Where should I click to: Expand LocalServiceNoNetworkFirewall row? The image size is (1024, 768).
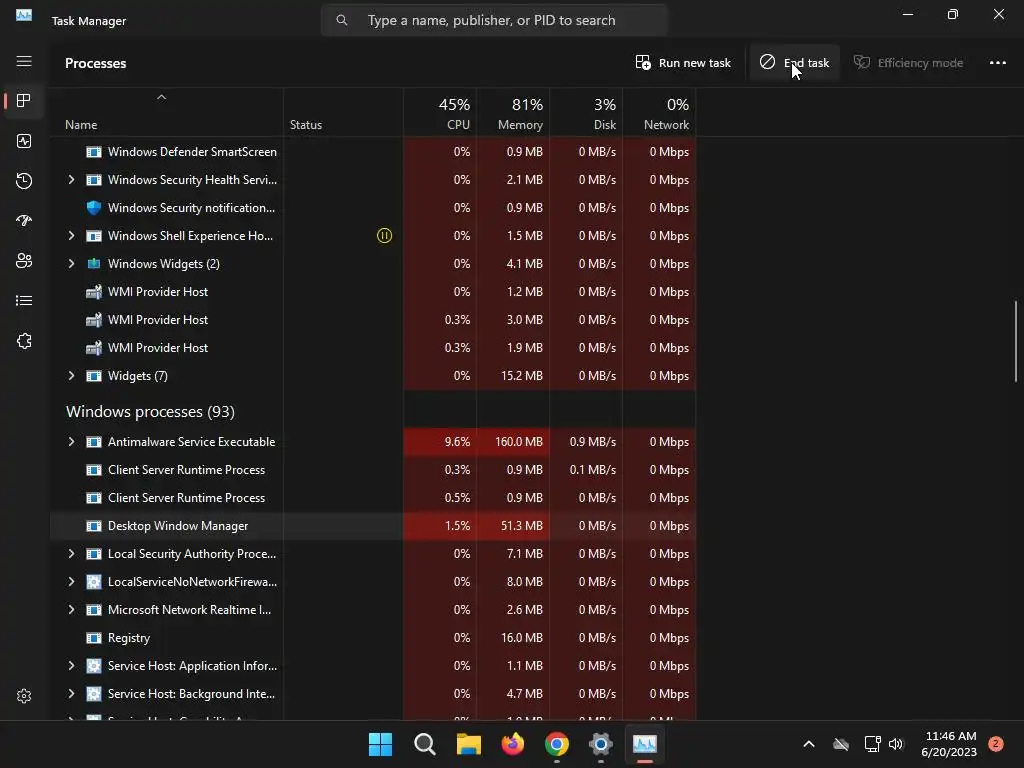[71, 582]
